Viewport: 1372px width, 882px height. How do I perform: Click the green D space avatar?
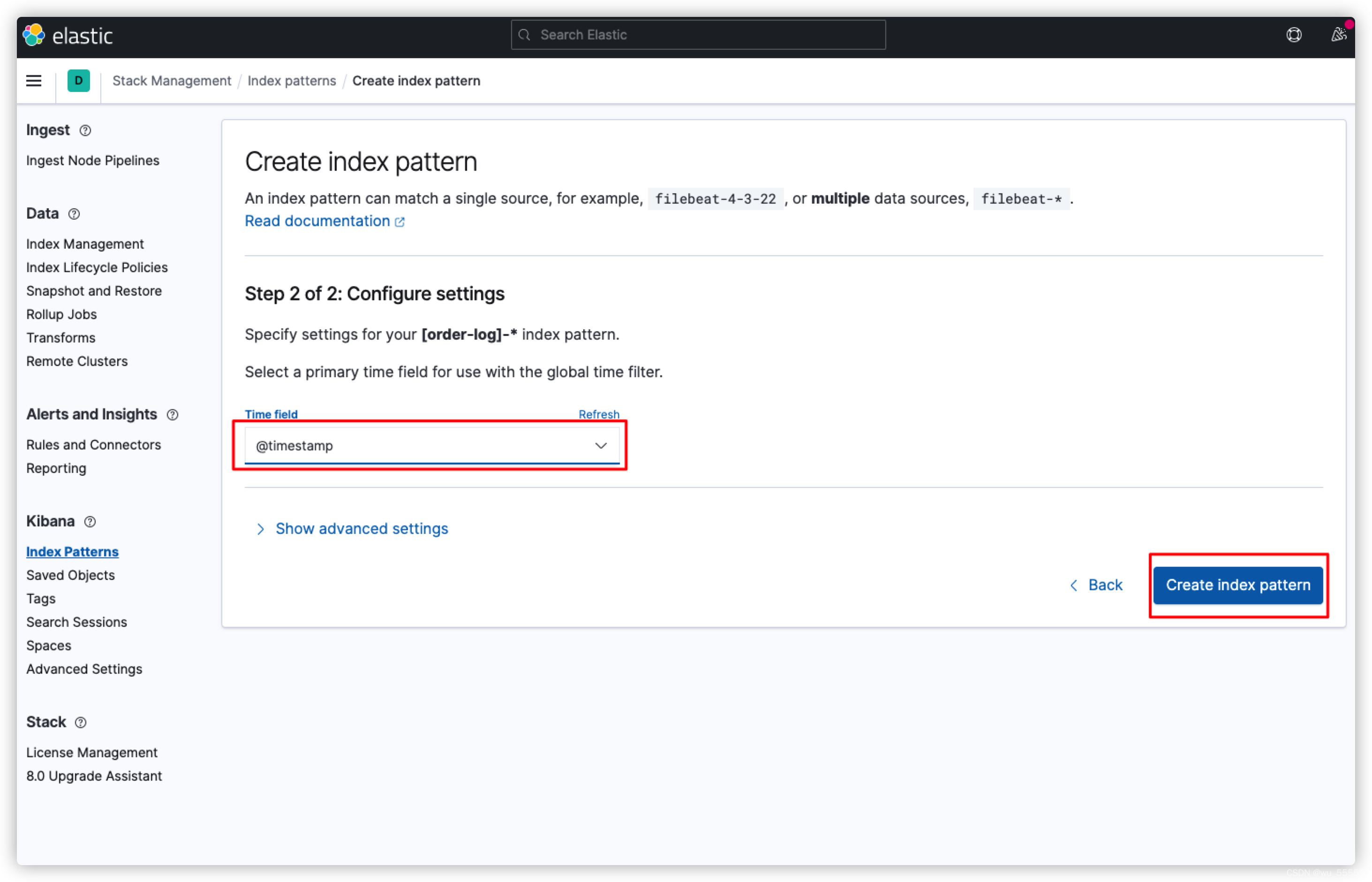tap(78, 81)
